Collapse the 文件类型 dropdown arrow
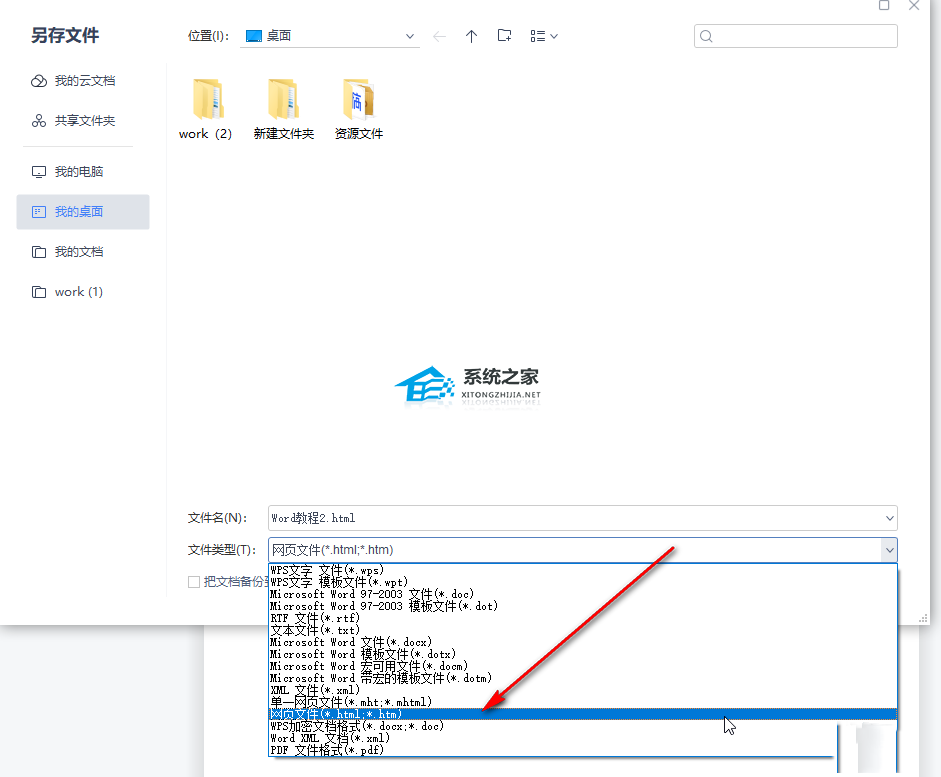The width and height of the screenshot is (941, 777). click(x=889, y=550)
